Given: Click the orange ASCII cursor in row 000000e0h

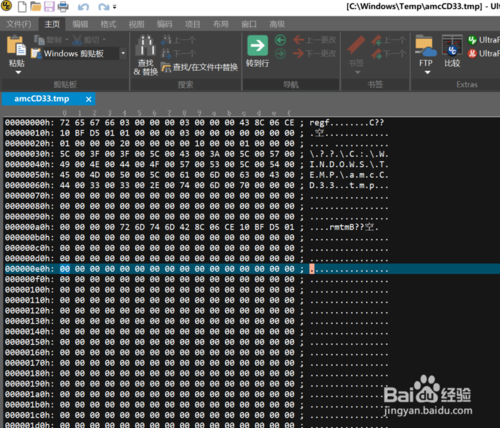Looking at the screenshot, I should pyautogui.click(x=312, y=269).
